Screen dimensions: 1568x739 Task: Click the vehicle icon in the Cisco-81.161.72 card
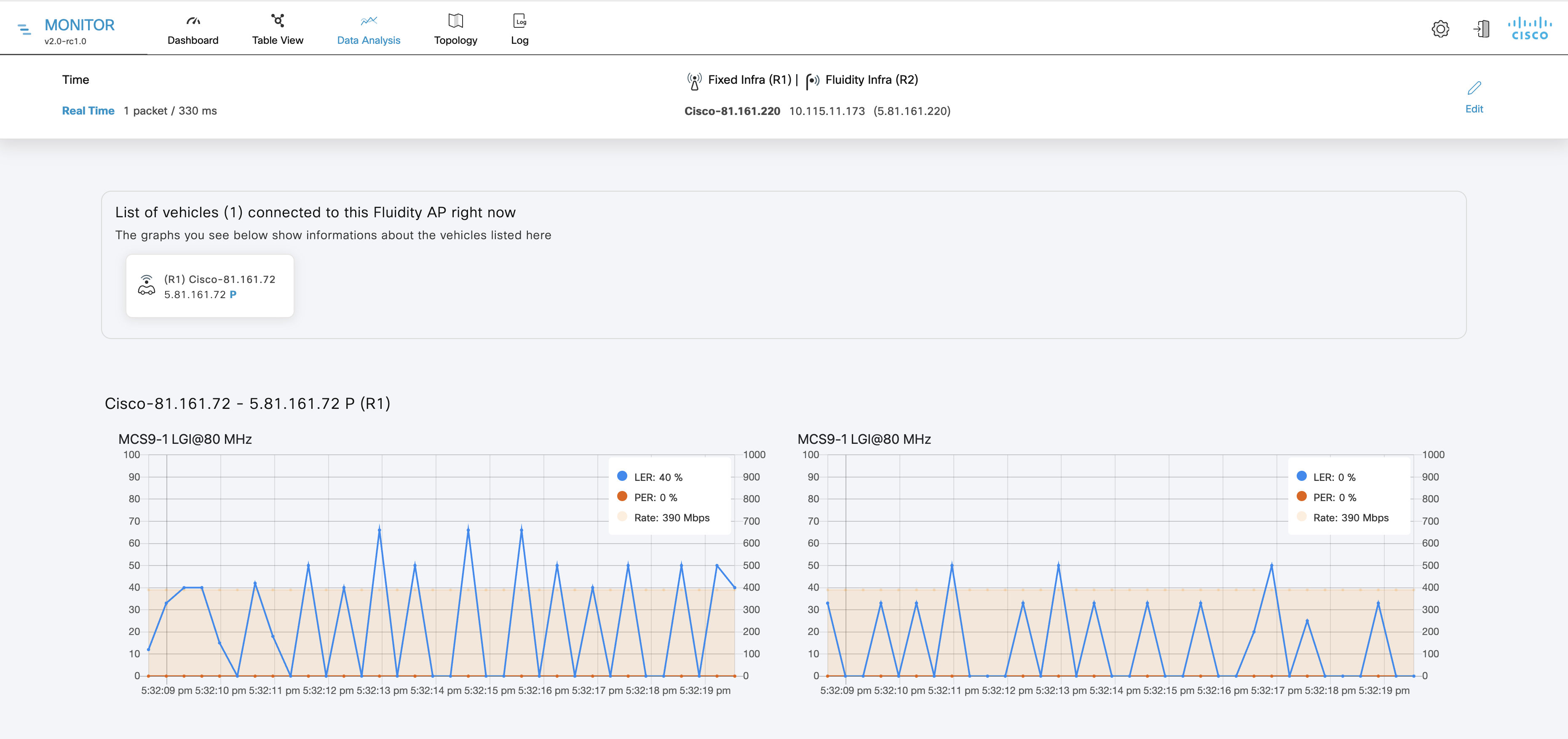[x=146, y=285]
